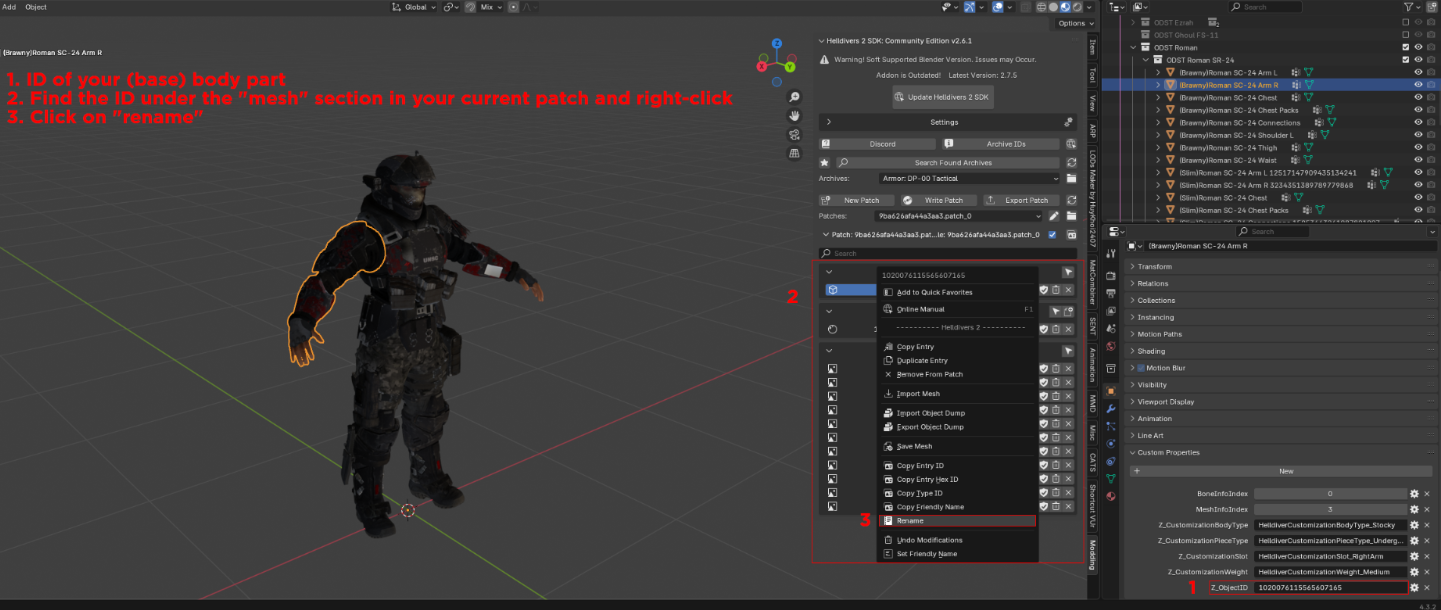Click the outliner filter funnel icon
Image resolution: width=1441 pixels, height=610 pixels.
[x=1409, y=7]
